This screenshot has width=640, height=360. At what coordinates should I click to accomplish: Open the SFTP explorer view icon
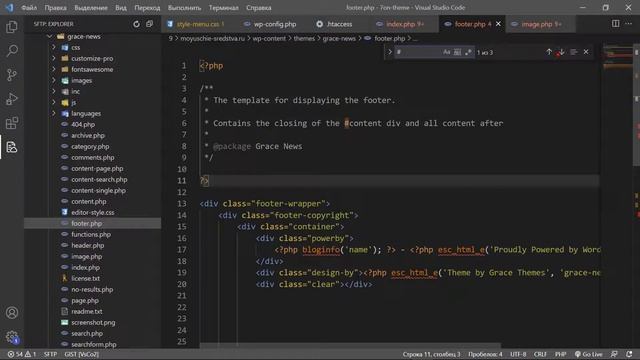coord(12,147)
